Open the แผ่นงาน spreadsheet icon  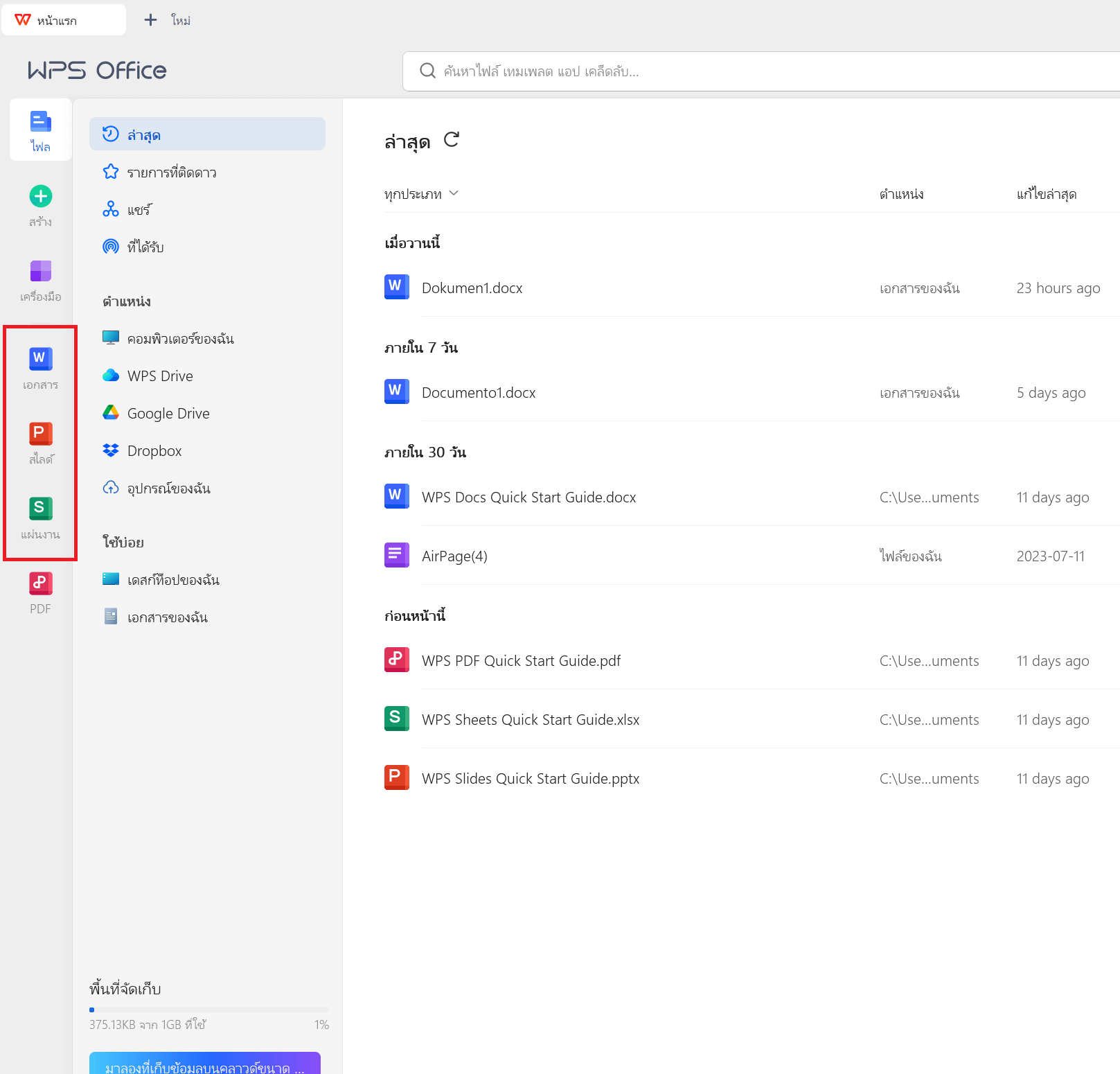coord(40,509)
